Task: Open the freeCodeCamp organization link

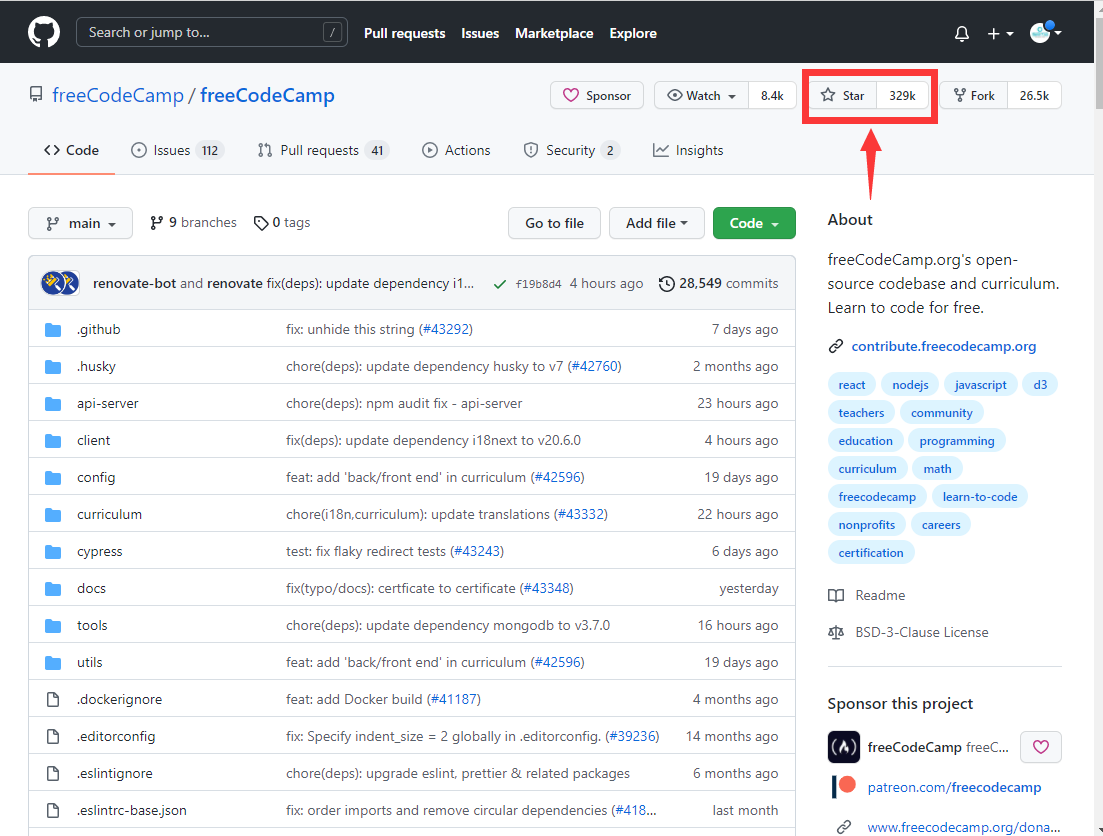Action: (x=117, y=95)
